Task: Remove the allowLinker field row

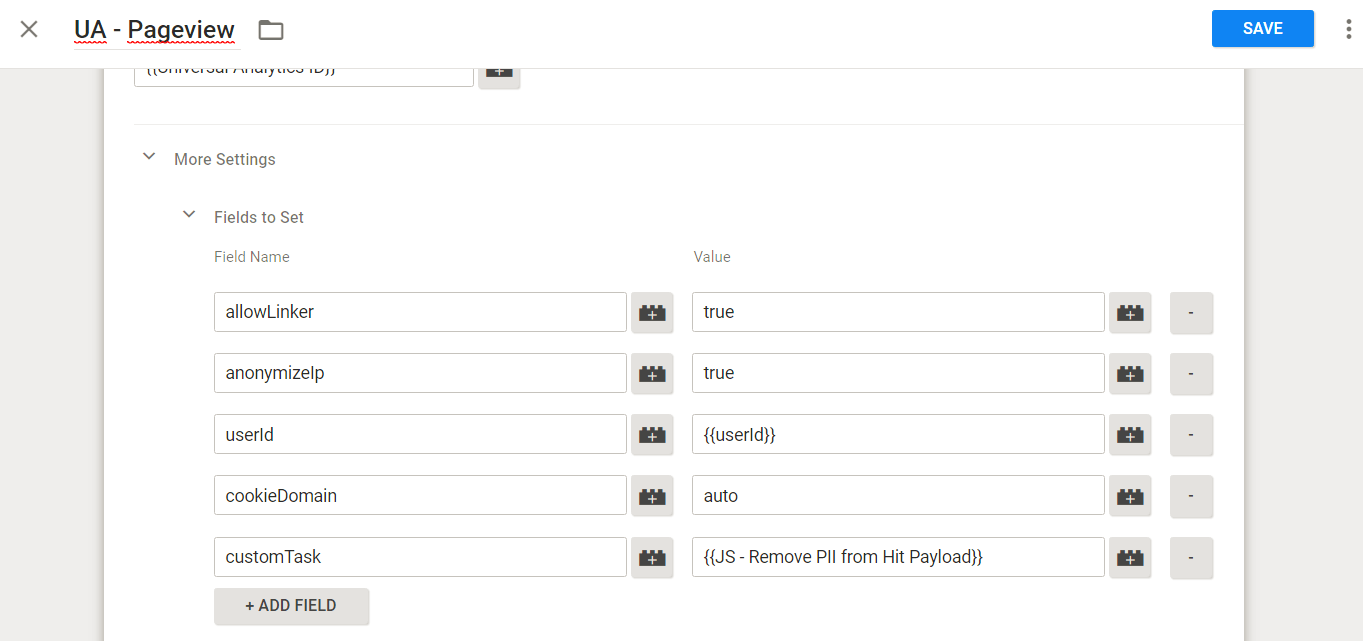Action: coord(1190,312)
